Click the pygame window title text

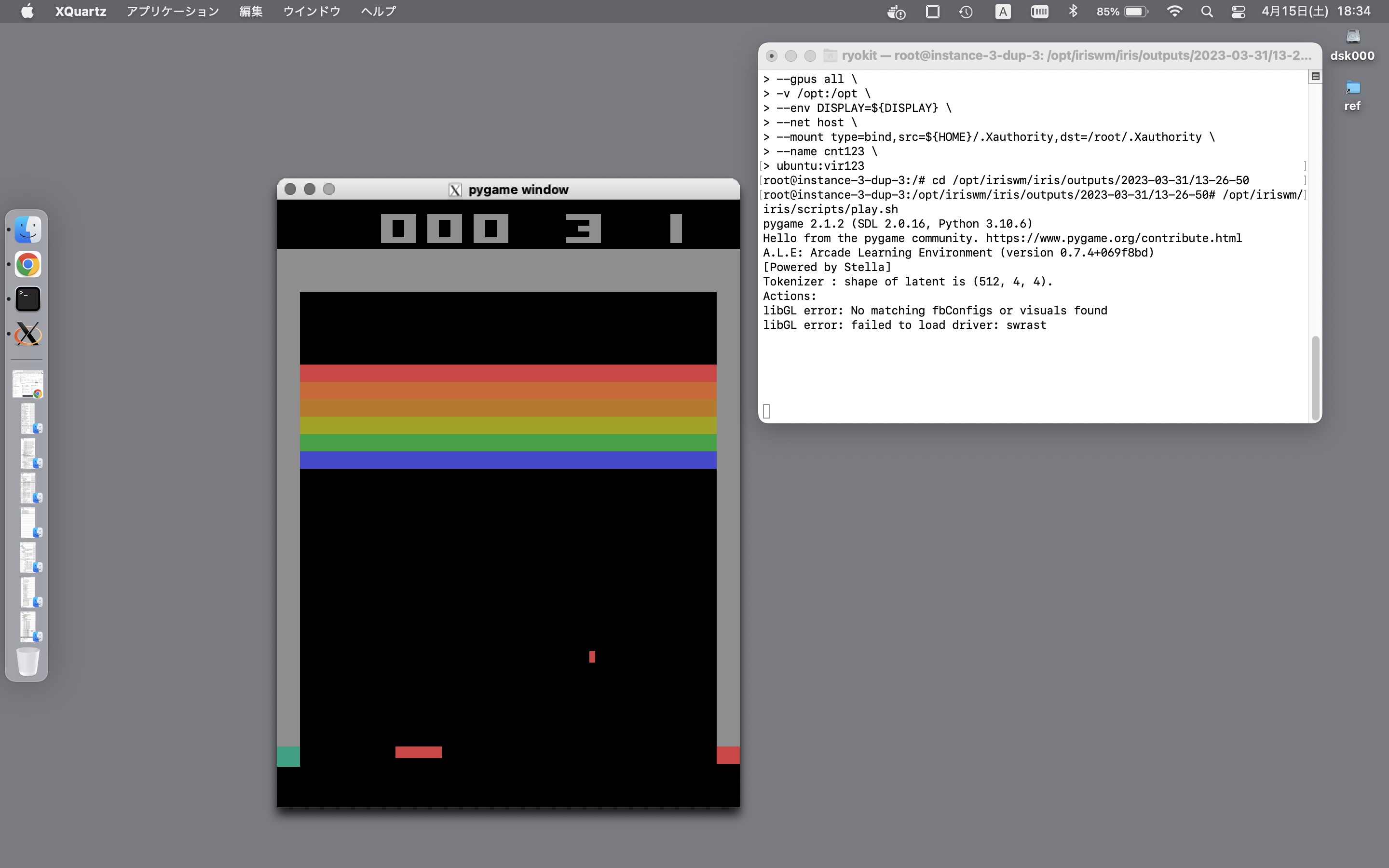pyautogui.click(x=518, y=190)
